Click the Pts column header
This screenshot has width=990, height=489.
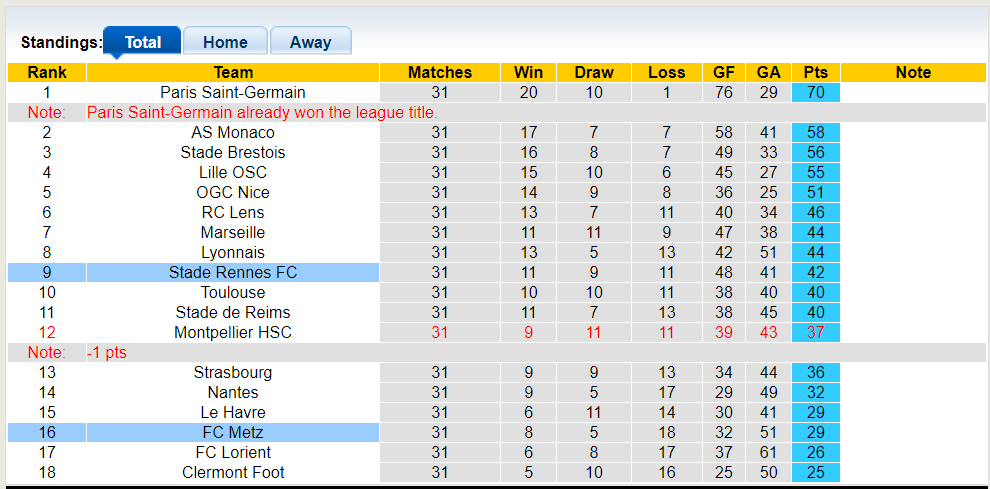coord(815,72)
